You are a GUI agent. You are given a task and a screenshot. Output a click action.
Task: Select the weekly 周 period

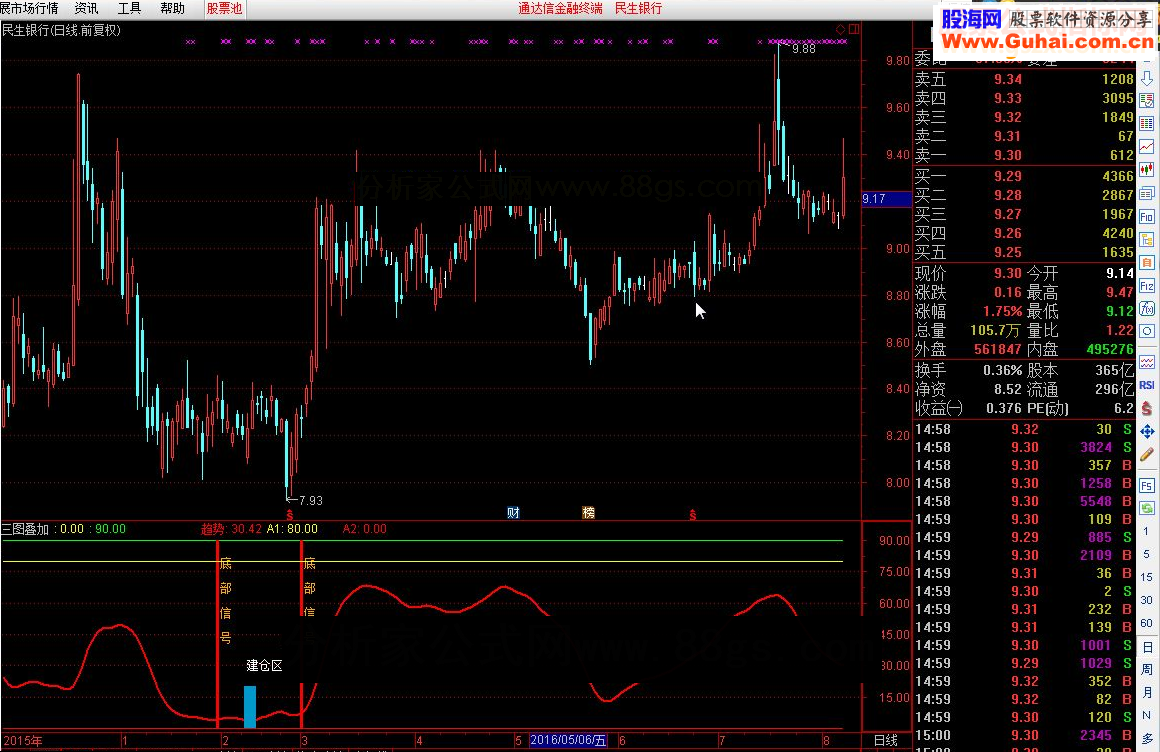pyautogui.click(x=1147, y=670)
